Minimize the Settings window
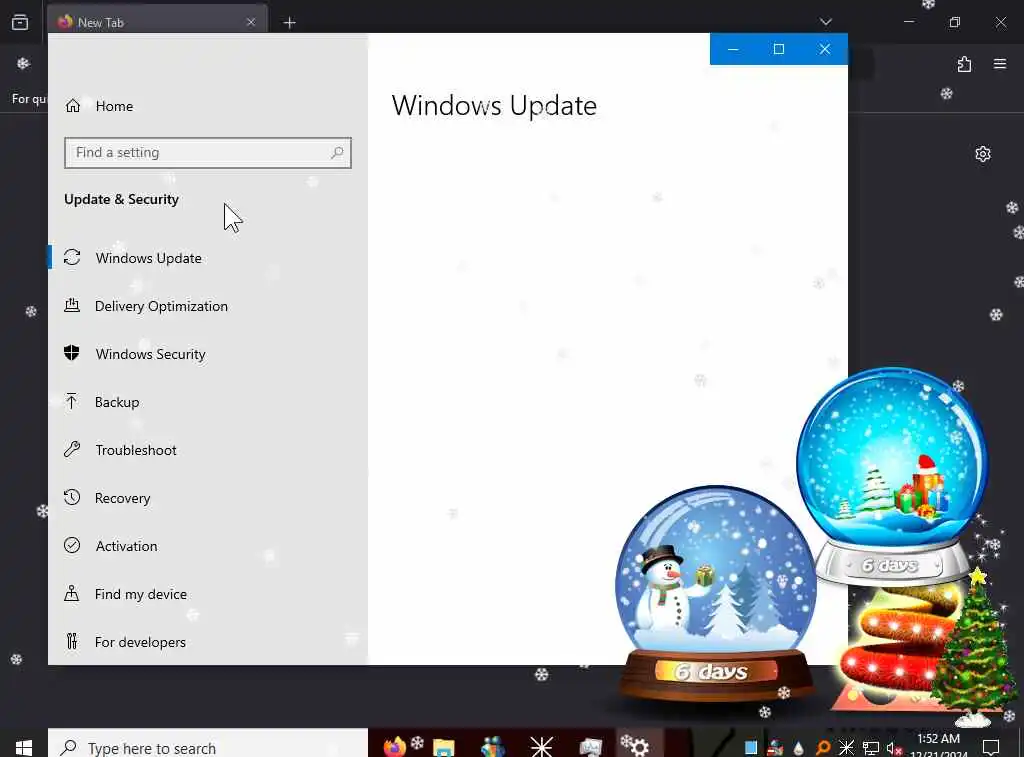 pos(733,49)
